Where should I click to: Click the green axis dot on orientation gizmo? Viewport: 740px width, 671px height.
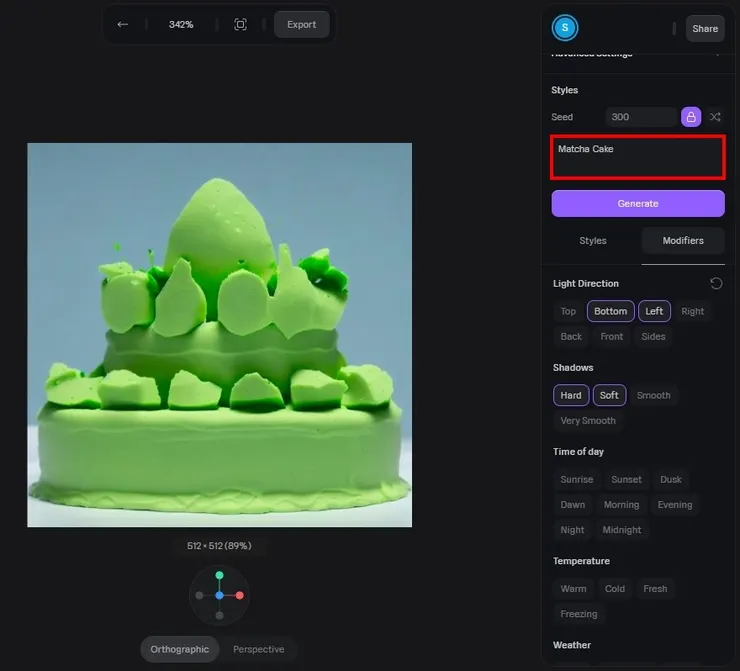click(219, 575)
